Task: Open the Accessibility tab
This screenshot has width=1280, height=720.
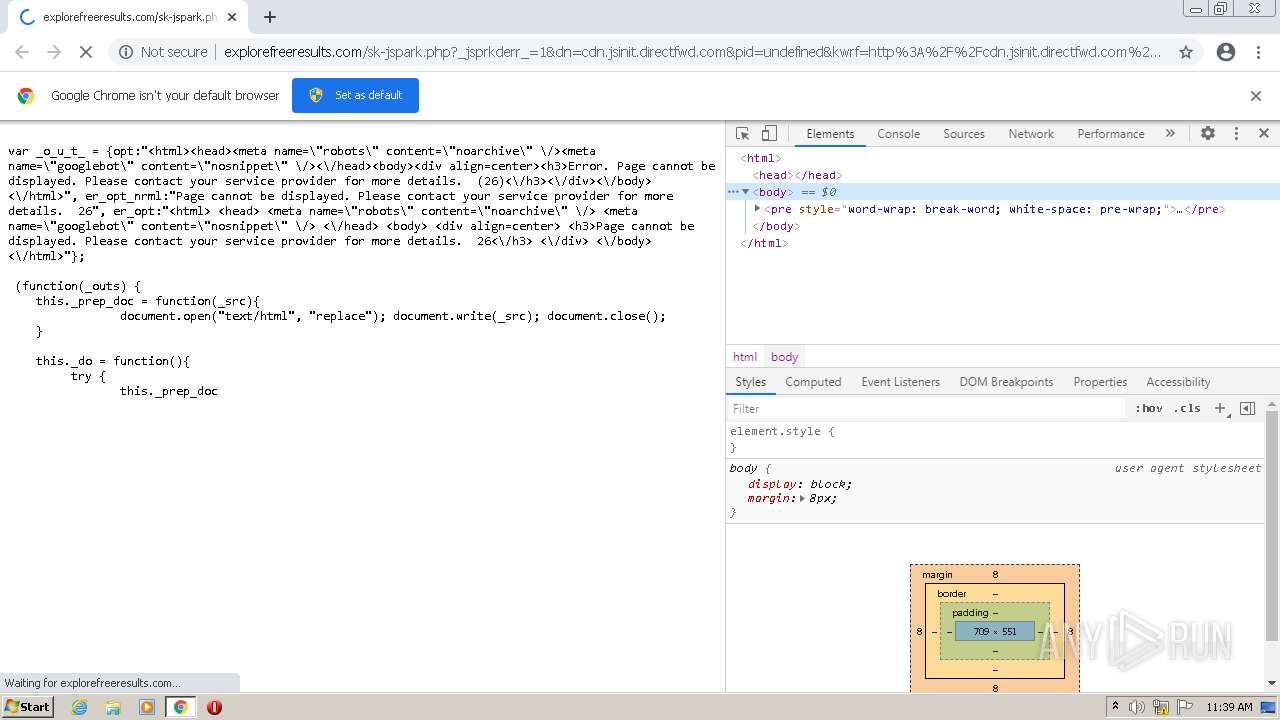Action: click(x=1178, y=382)
